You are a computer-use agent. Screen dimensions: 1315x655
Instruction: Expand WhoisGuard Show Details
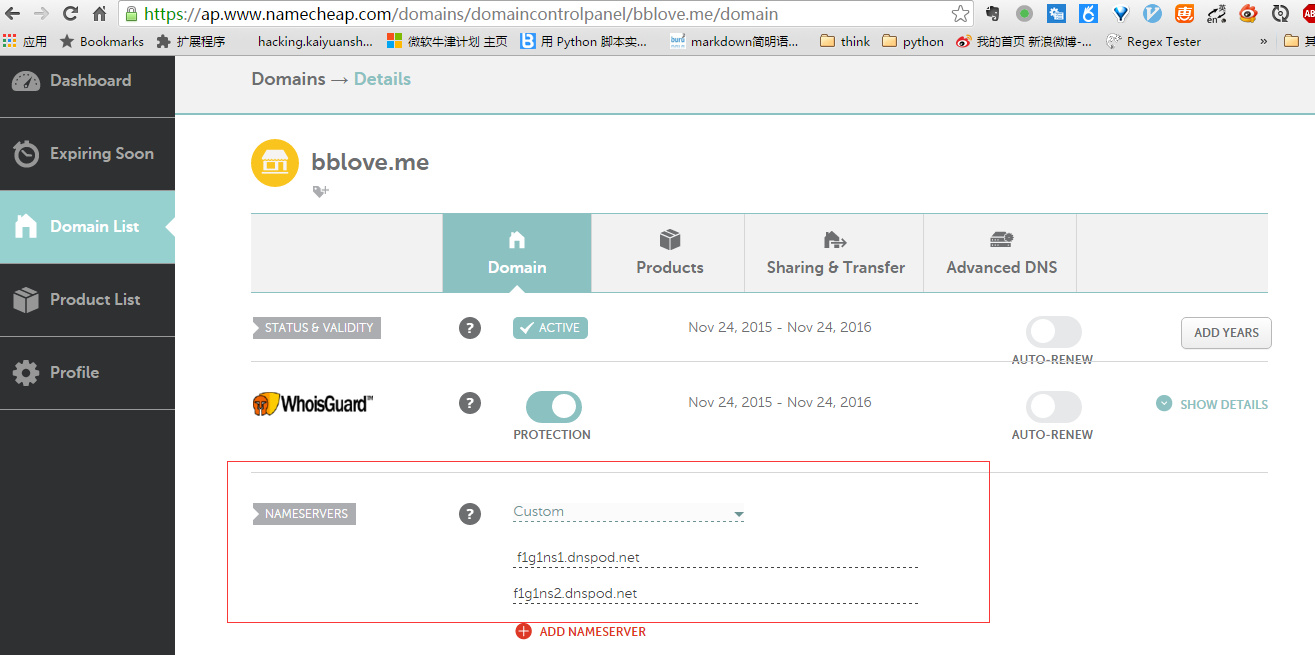(x=1212, y=404)
